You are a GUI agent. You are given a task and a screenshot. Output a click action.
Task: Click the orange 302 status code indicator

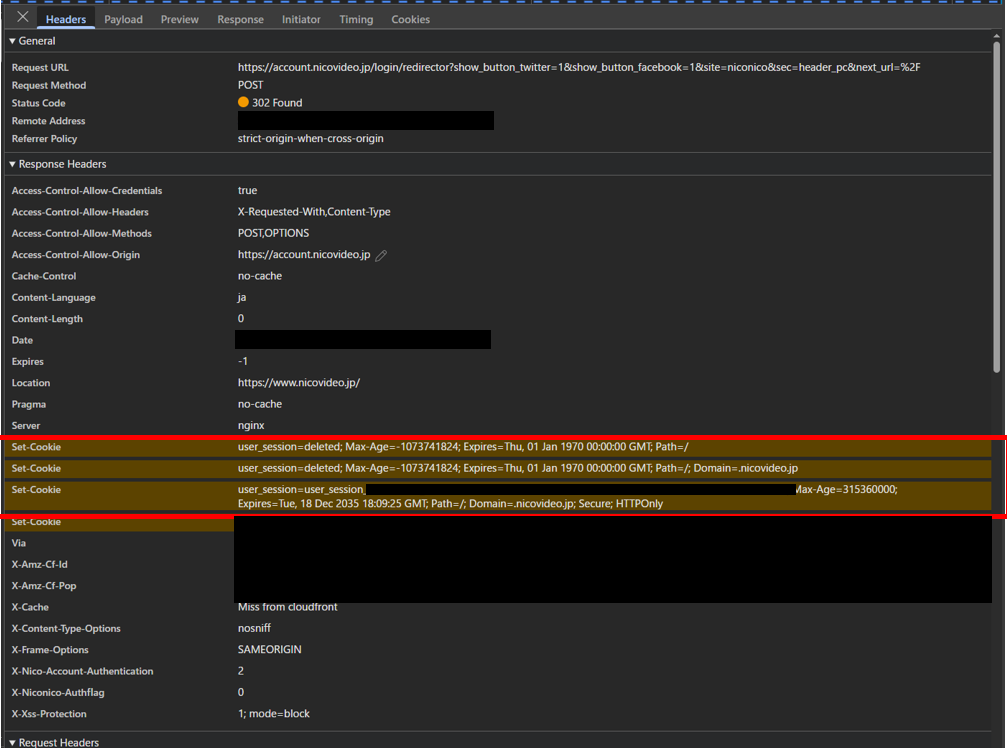tap(243, 103)
